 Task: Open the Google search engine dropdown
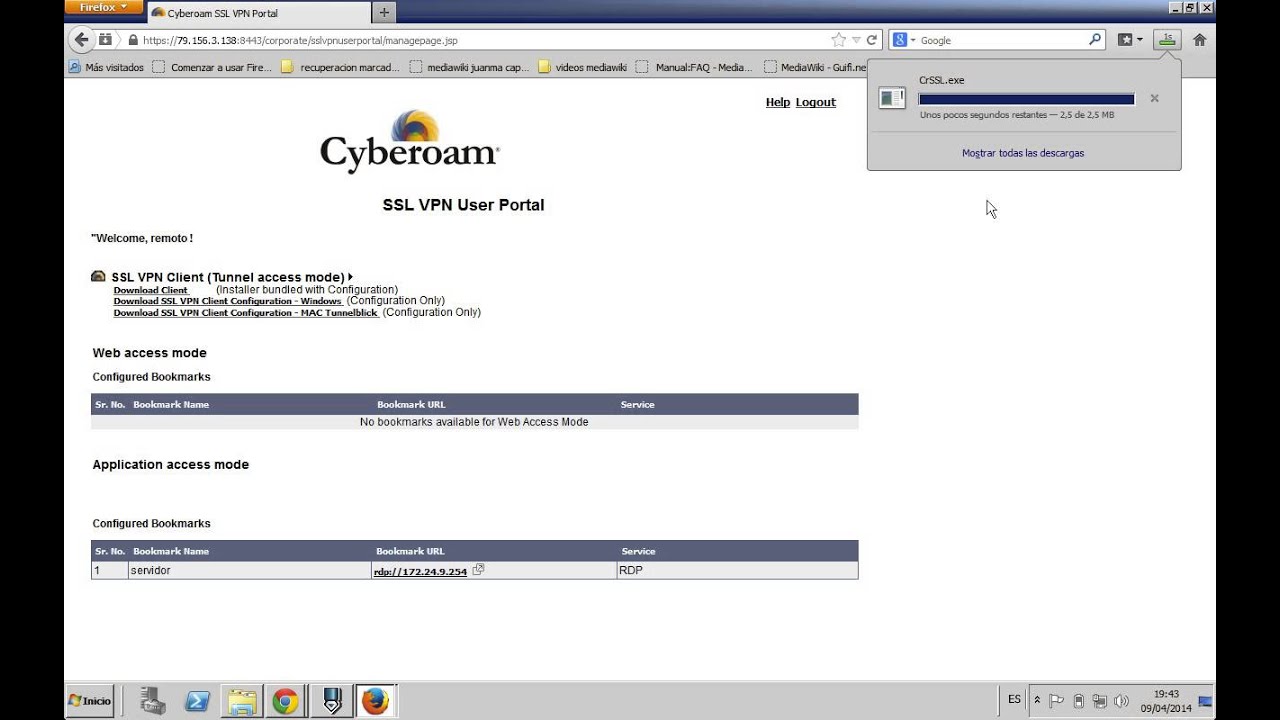coord(905,40)
